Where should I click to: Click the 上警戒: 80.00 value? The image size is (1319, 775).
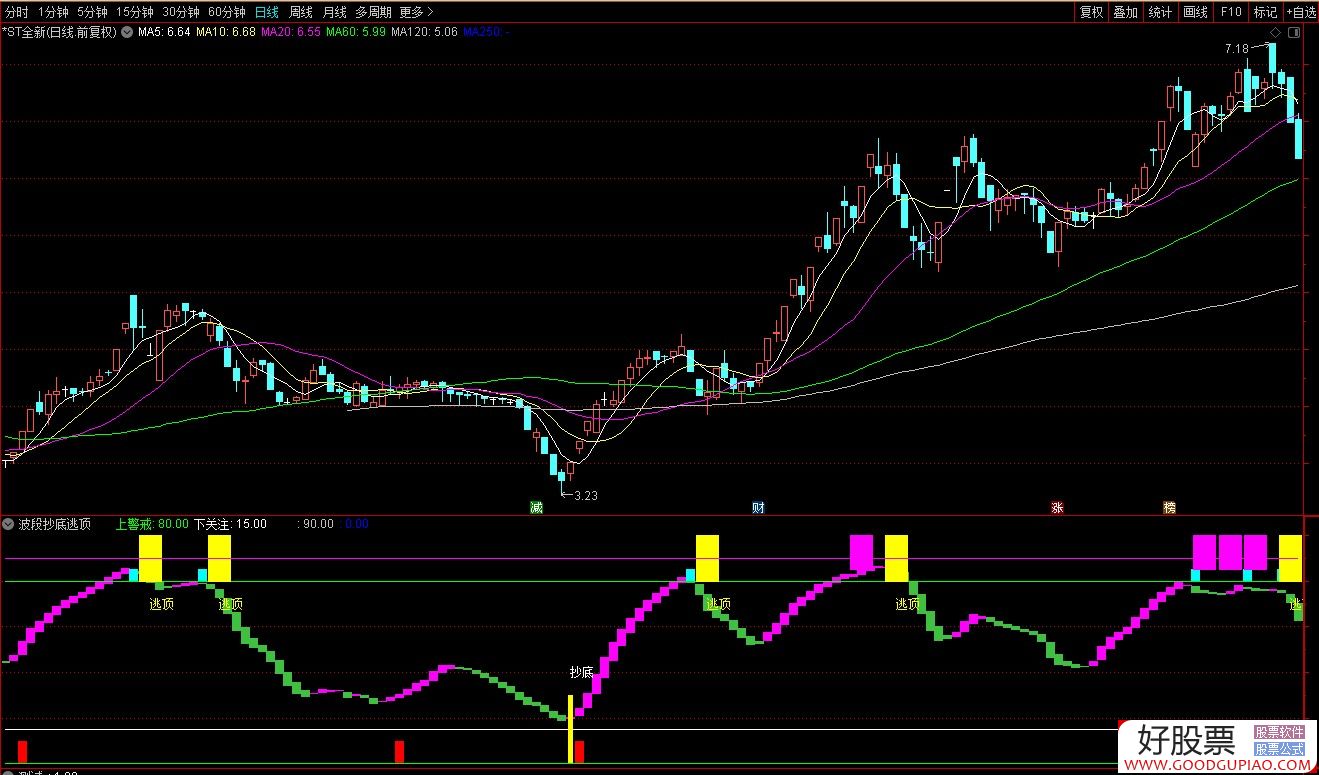pyautogui.click(x=153, y=523)
